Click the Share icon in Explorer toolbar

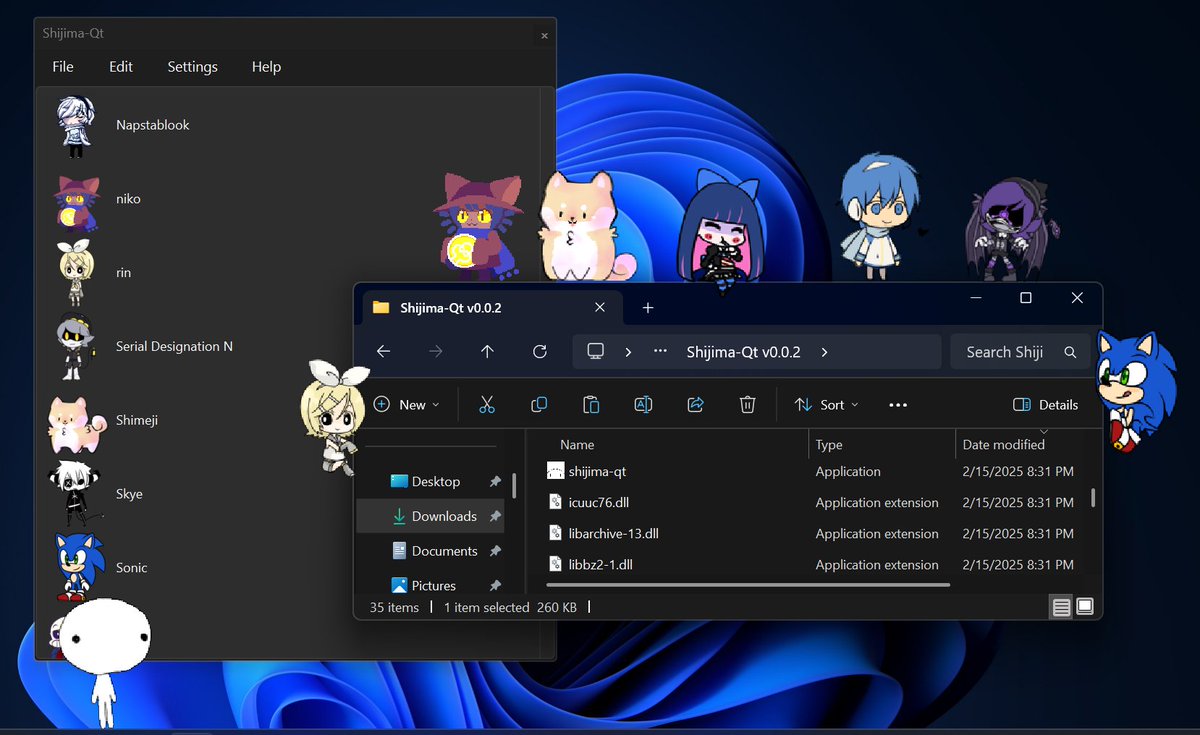click(x=695, y=405)
